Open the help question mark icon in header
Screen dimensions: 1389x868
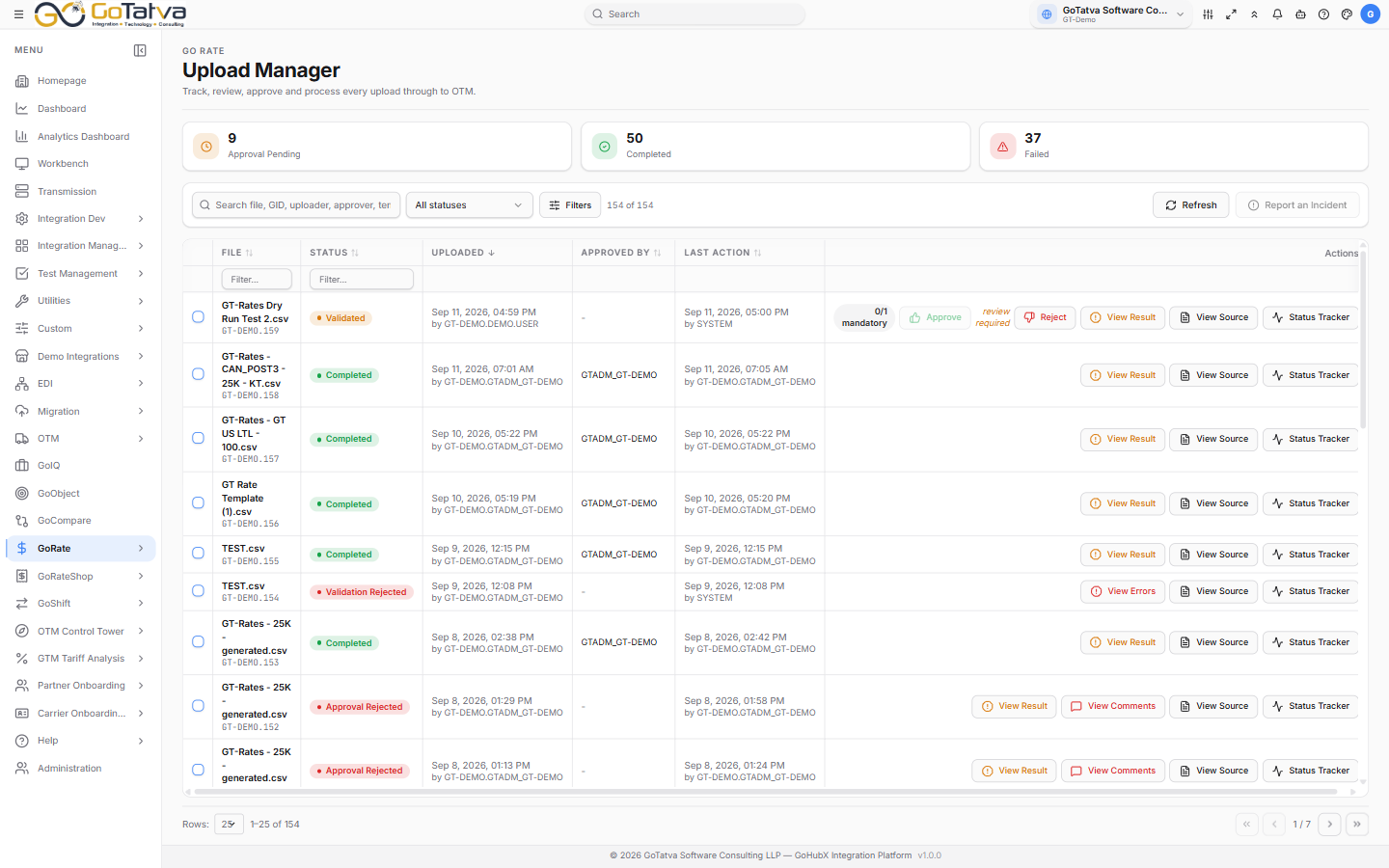1323,14
